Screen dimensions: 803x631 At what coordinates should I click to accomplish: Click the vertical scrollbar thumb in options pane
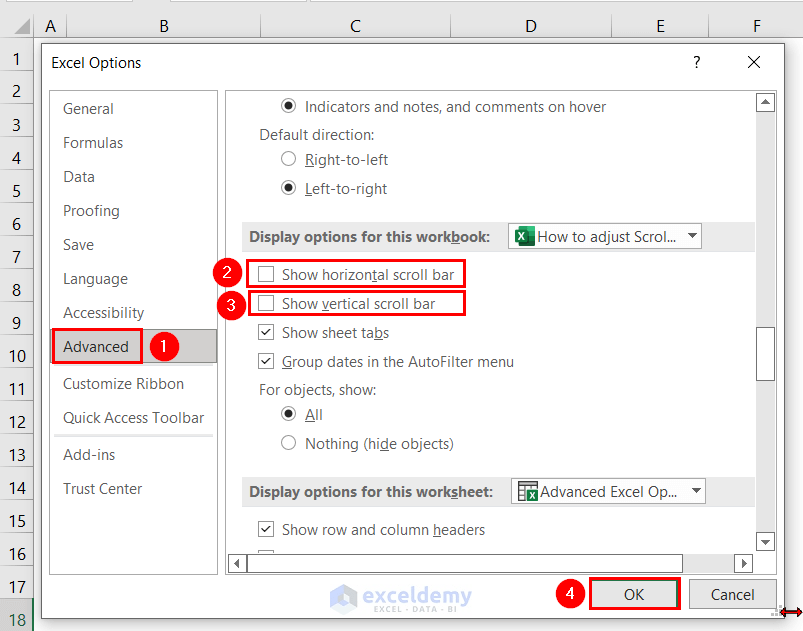tap(765, 354)
